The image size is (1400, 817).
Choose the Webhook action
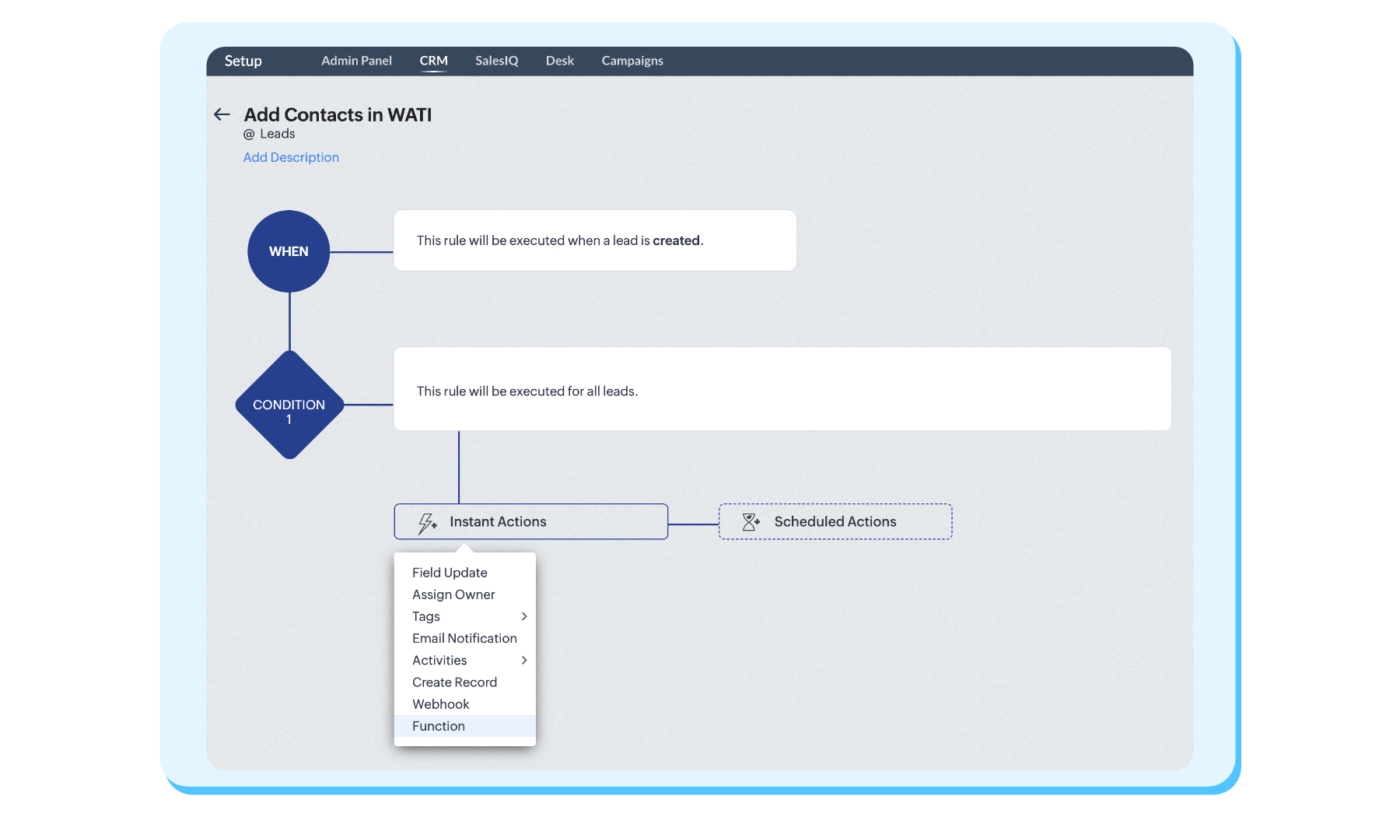click(x=440, y=704)
